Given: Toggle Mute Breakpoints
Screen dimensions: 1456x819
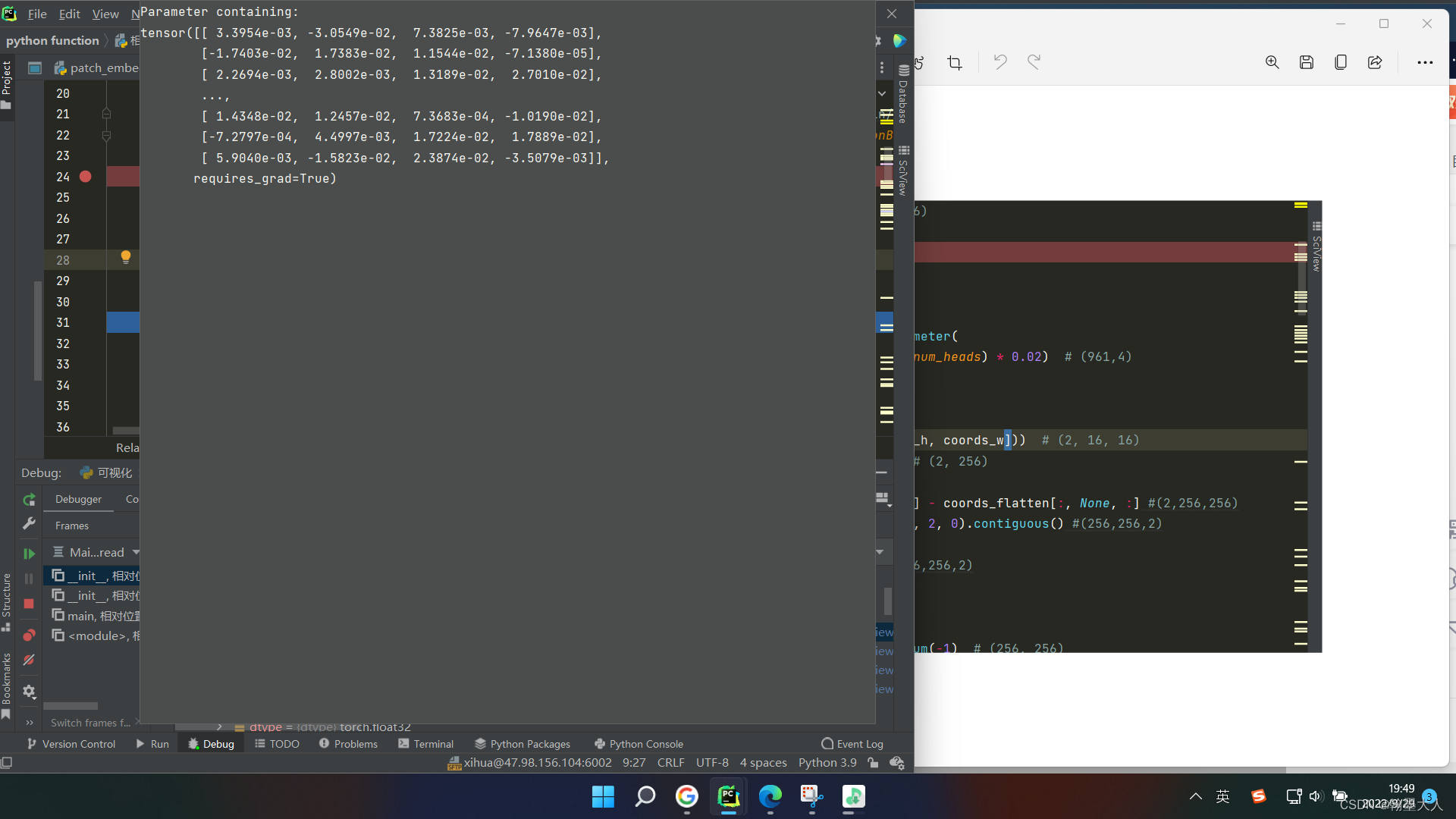Looking at the screenshot, I should [29, 661].
